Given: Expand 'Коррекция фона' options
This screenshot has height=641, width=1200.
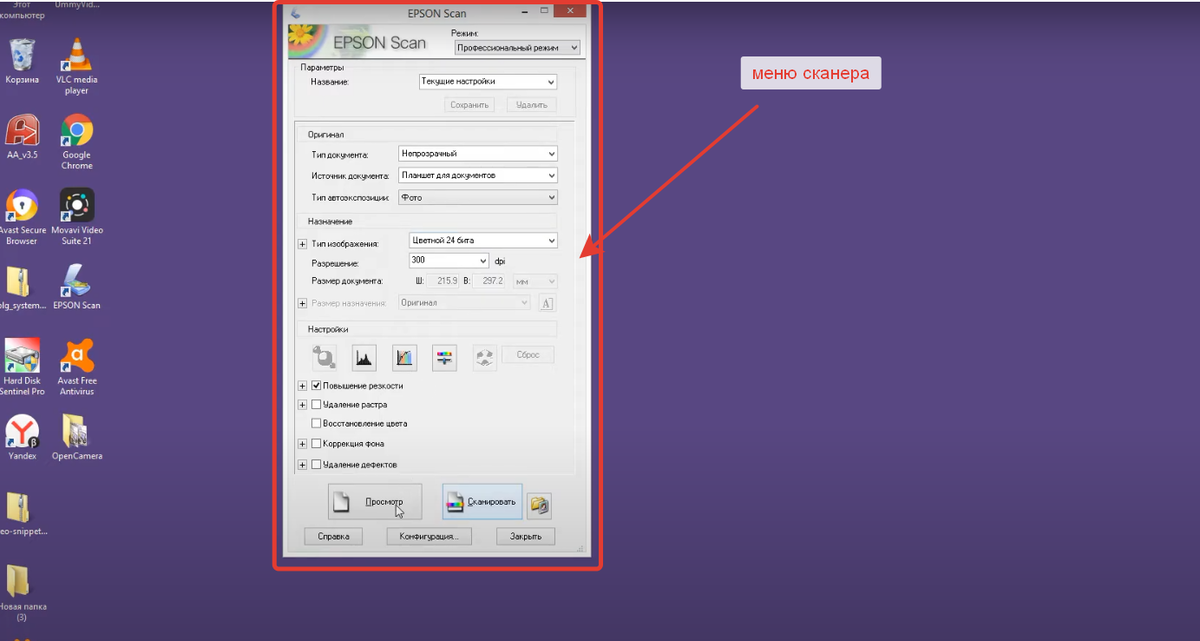Looking at the screenshot, I should (303, 444).
